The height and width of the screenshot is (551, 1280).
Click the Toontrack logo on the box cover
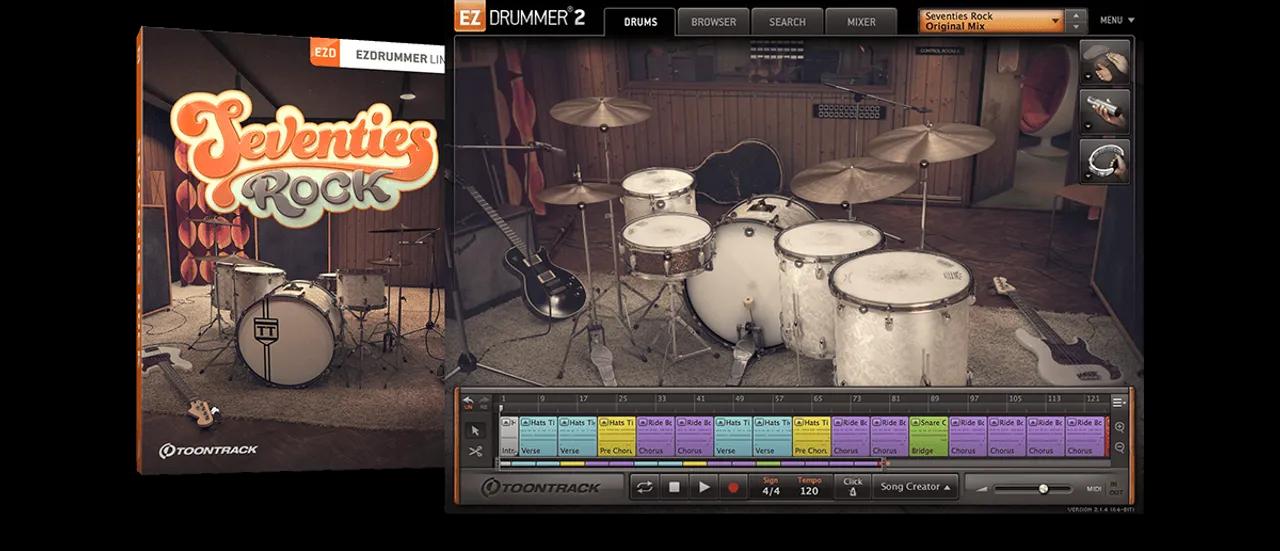point(209,450)
